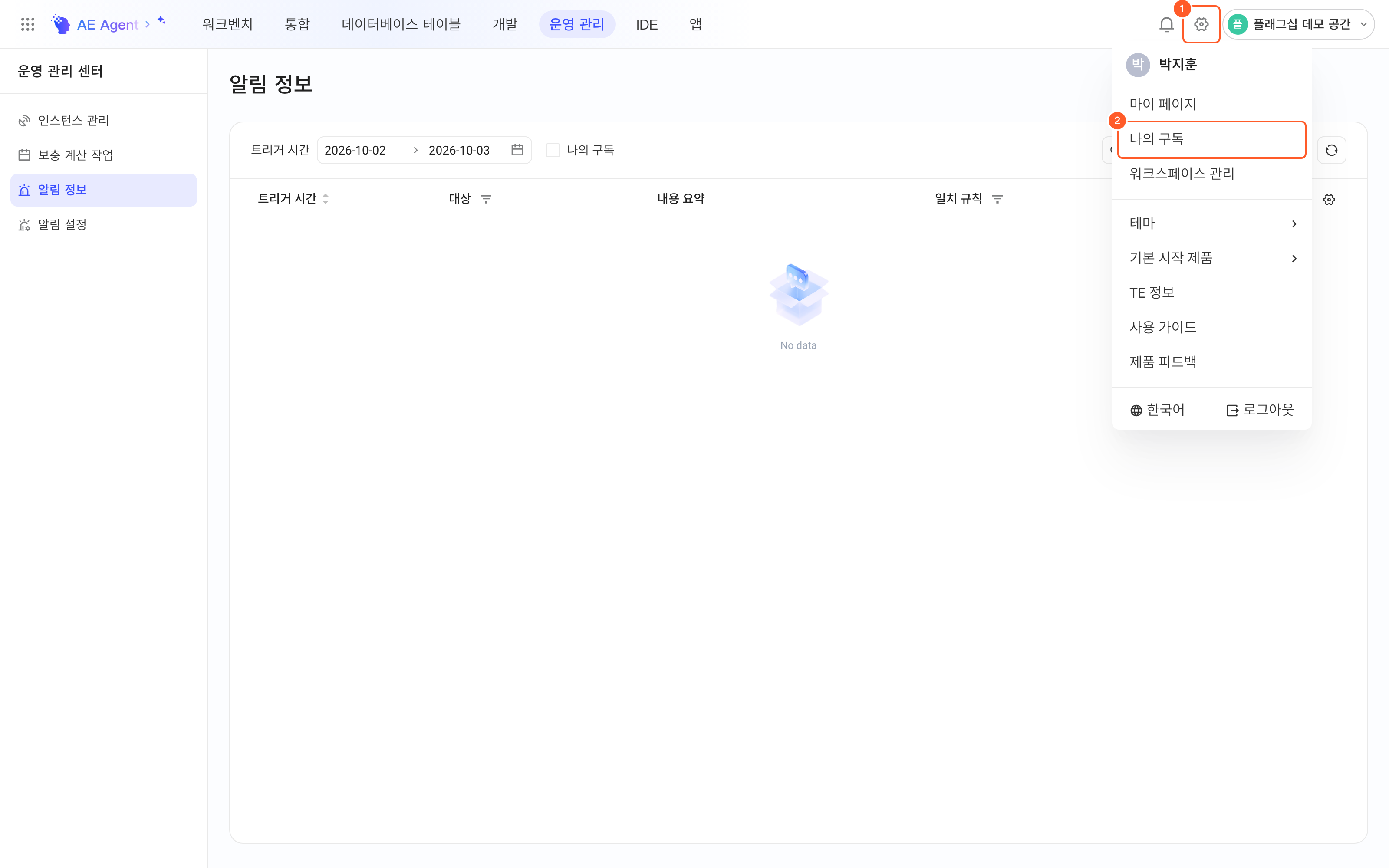
Task: Open the IDE tab
Action: (647, 24)
